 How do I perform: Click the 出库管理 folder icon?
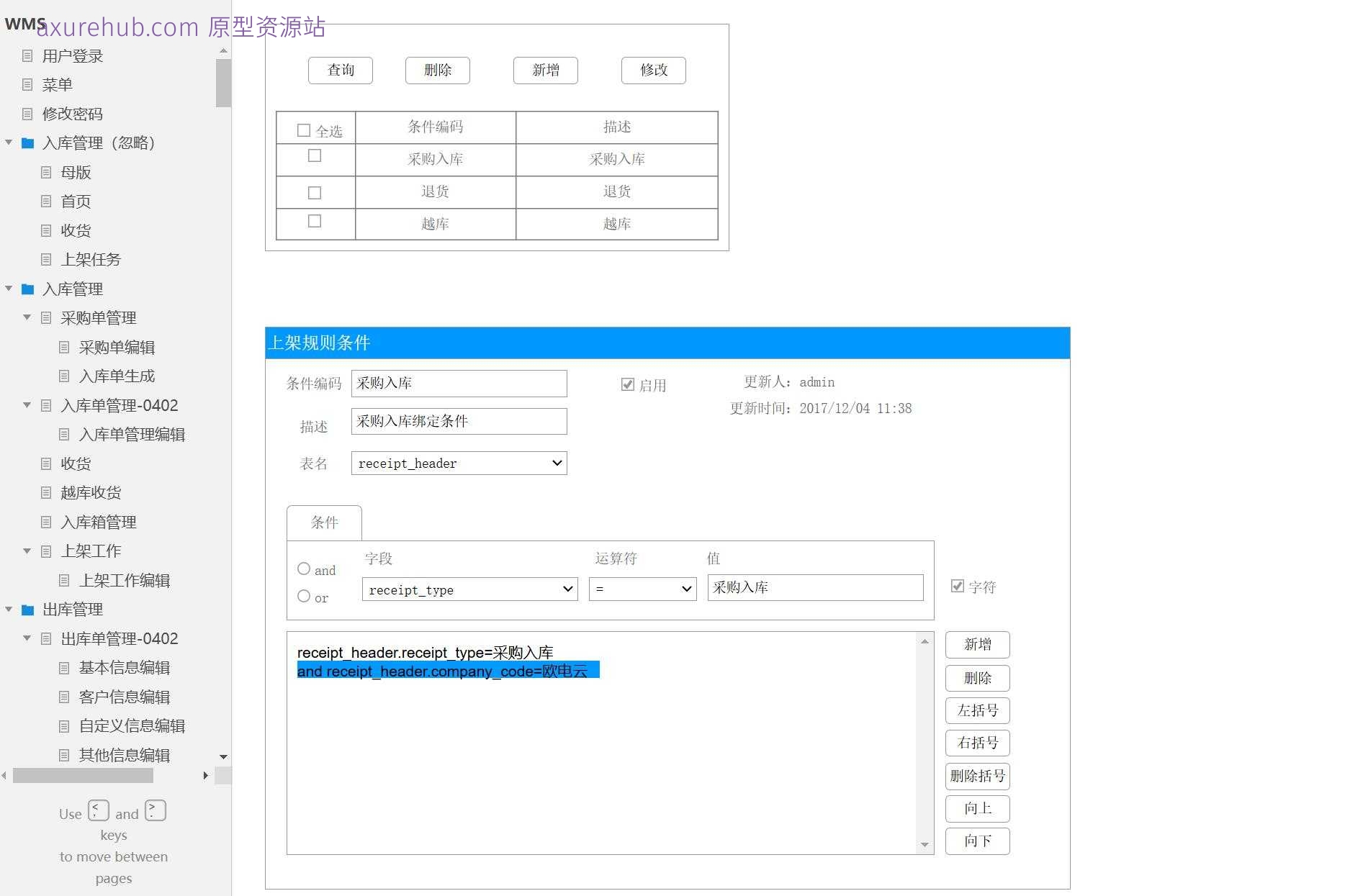click(27, 609)
